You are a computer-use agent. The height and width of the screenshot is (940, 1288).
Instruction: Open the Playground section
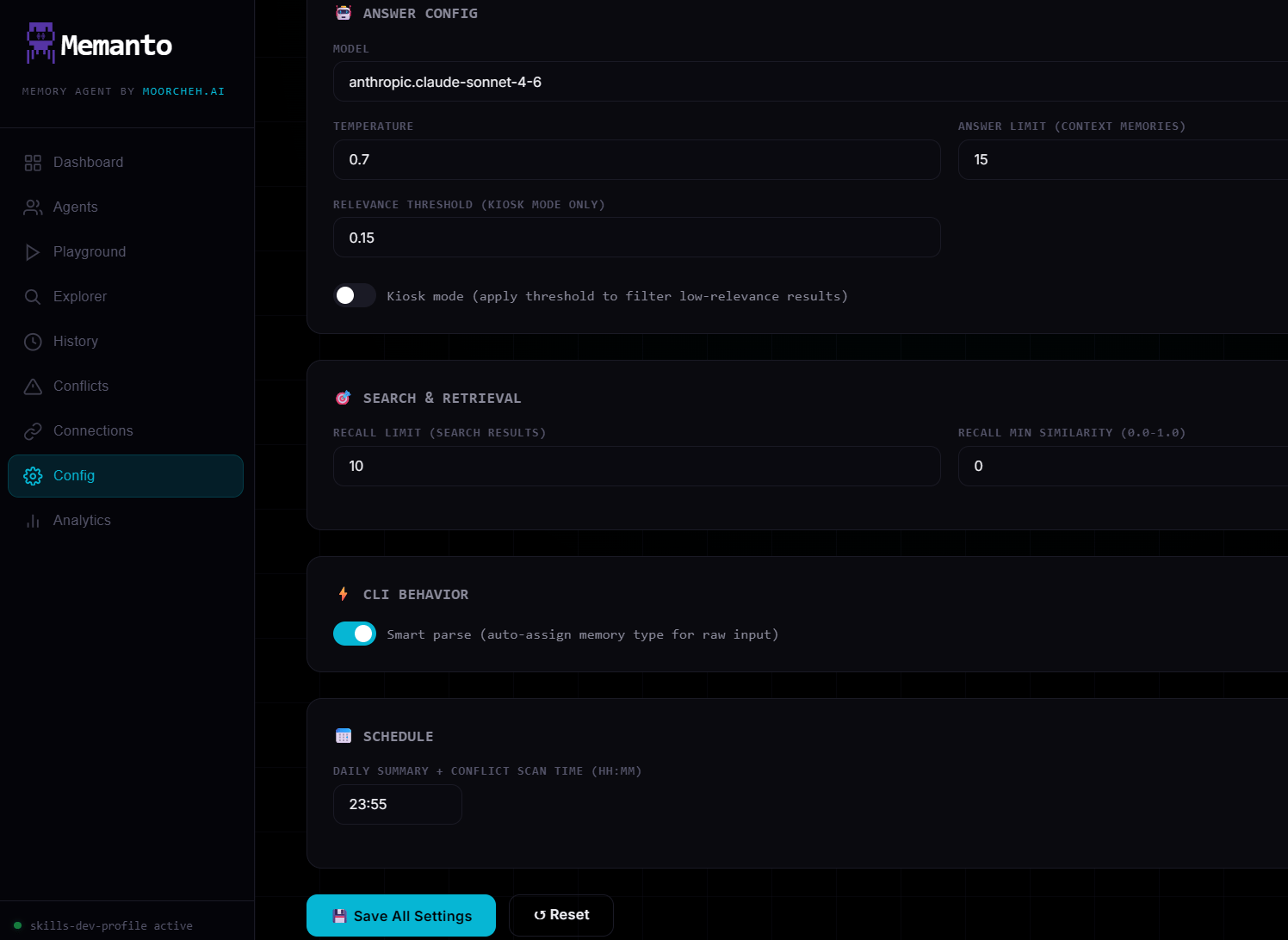click(x=126, y=252)
